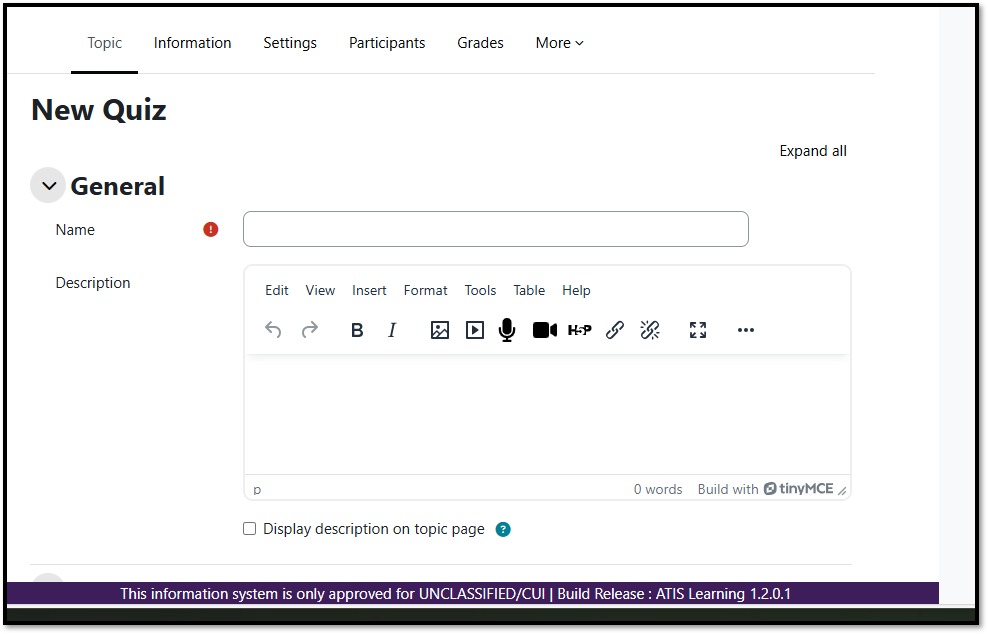This screenshot has width=988, height=634.
Task: Open the multimedia insert icon
Action: pos(475,330)
